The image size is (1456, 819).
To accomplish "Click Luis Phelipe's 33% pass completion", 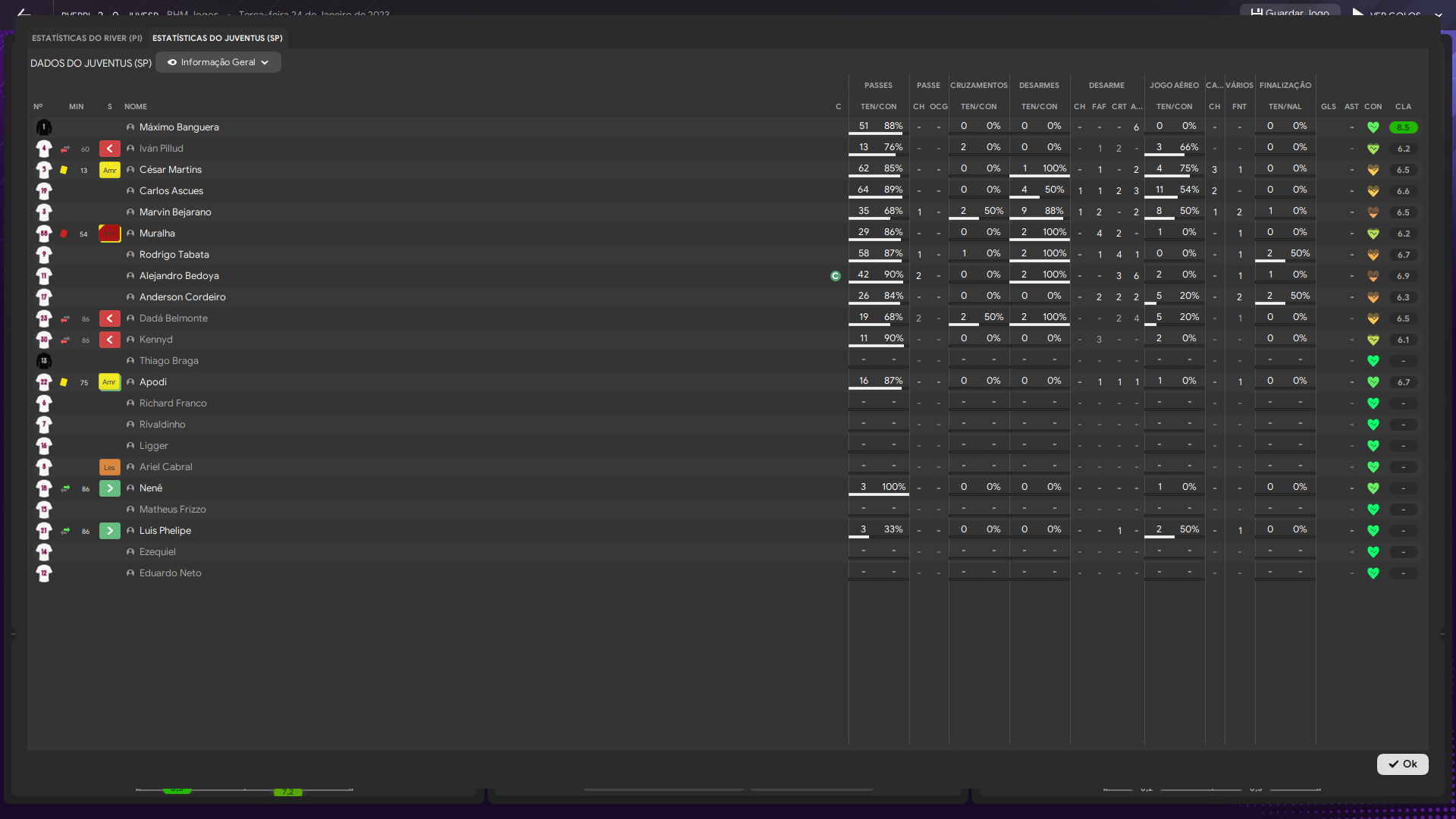I will [893, 529].
